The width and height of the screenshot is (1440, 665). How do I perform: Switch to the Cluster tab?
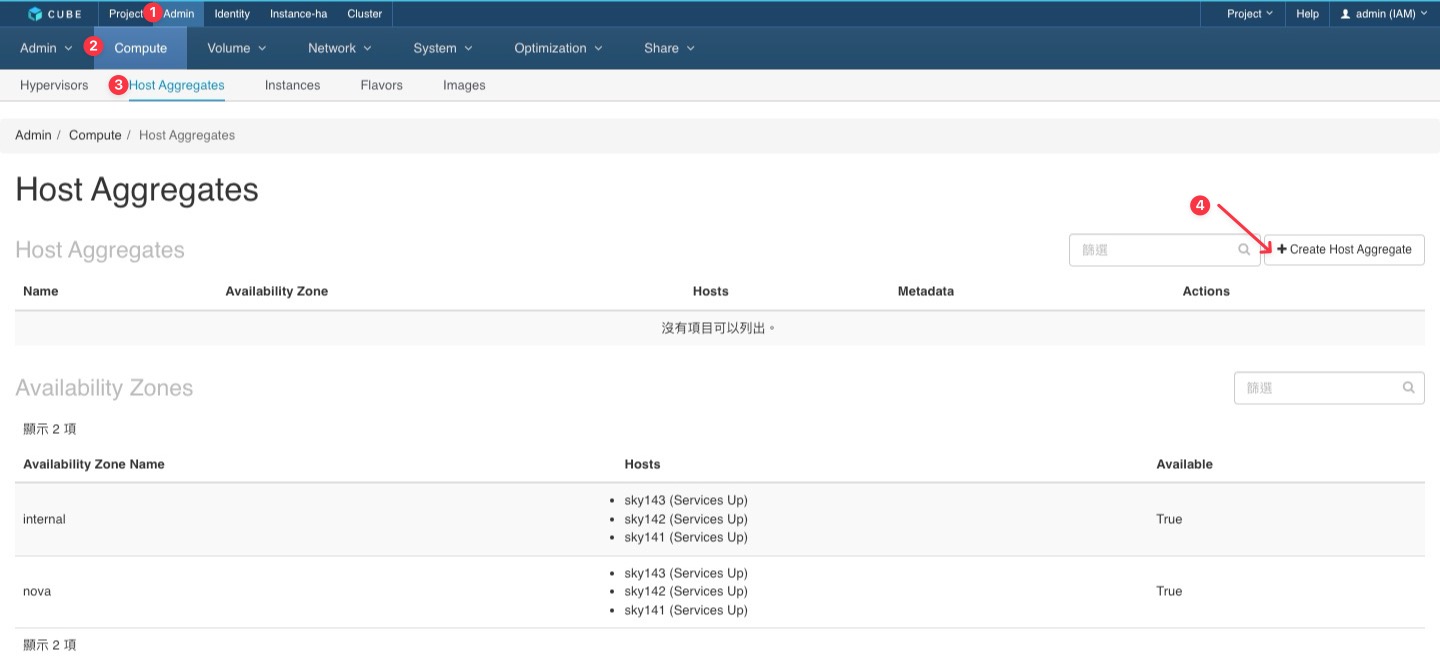point(365,14)
